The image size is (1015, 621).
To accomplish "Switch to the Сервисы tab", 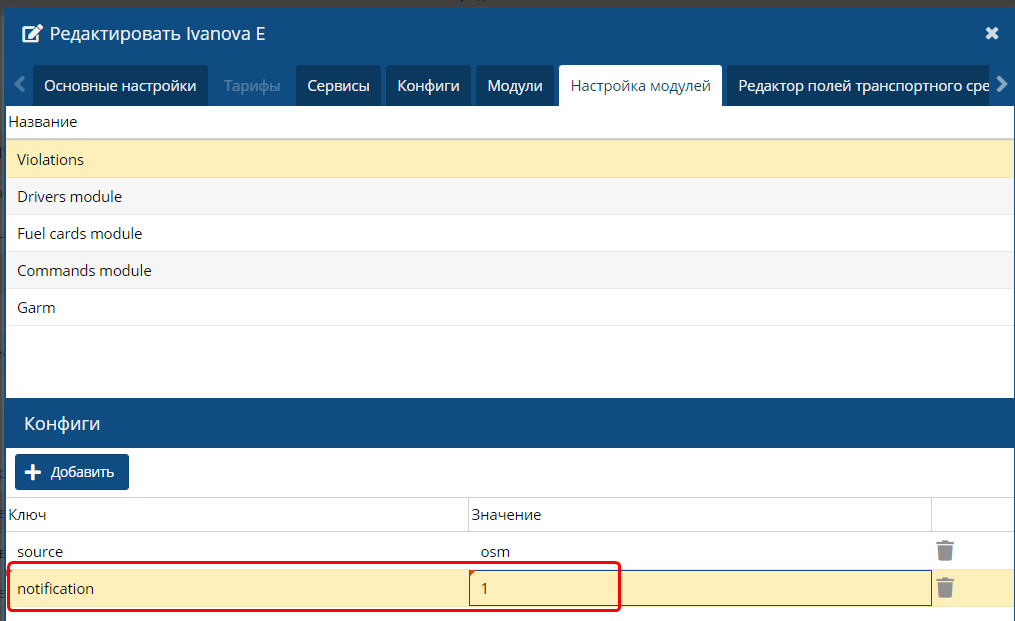I will pyautogui.click(x=338, y=86).
